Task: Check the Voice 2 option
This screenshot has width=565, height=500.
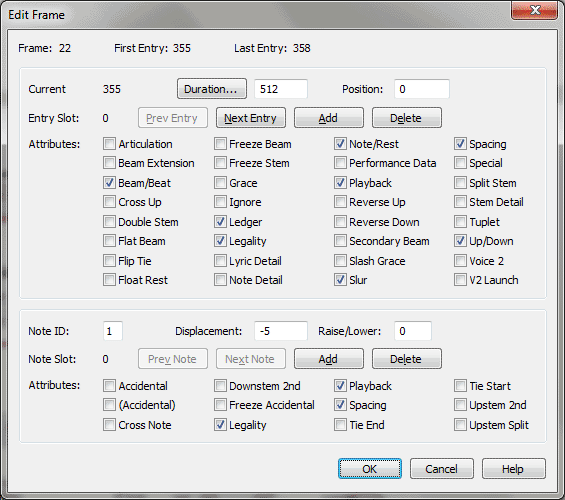Action: pyautogui.click(x=460, y=260)
